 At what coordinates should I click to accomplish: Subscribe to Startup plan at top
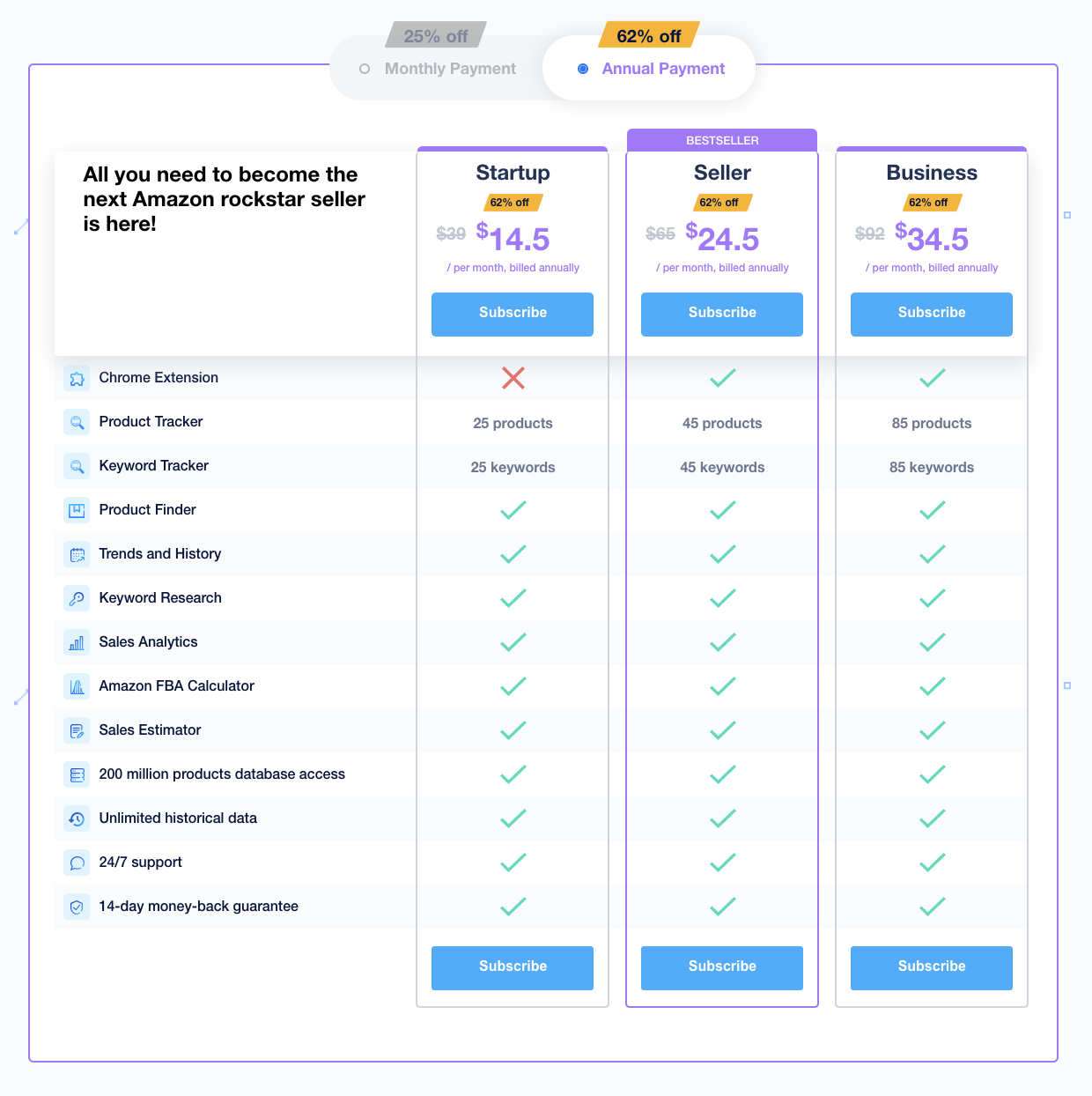pos(513,315)
